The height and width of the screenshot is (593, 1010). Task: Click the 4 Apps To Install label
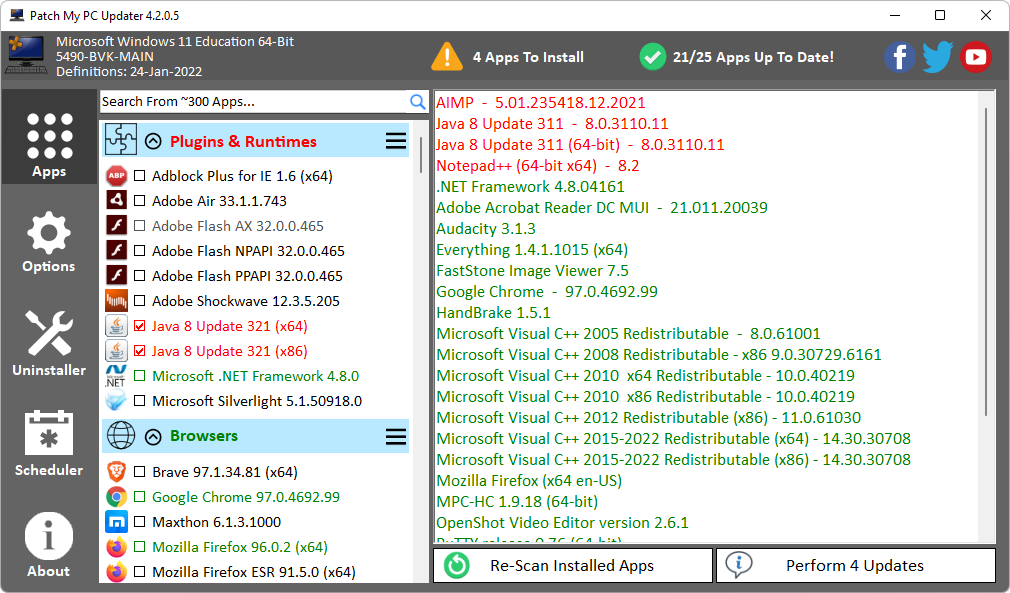click(x=528, y=57)
